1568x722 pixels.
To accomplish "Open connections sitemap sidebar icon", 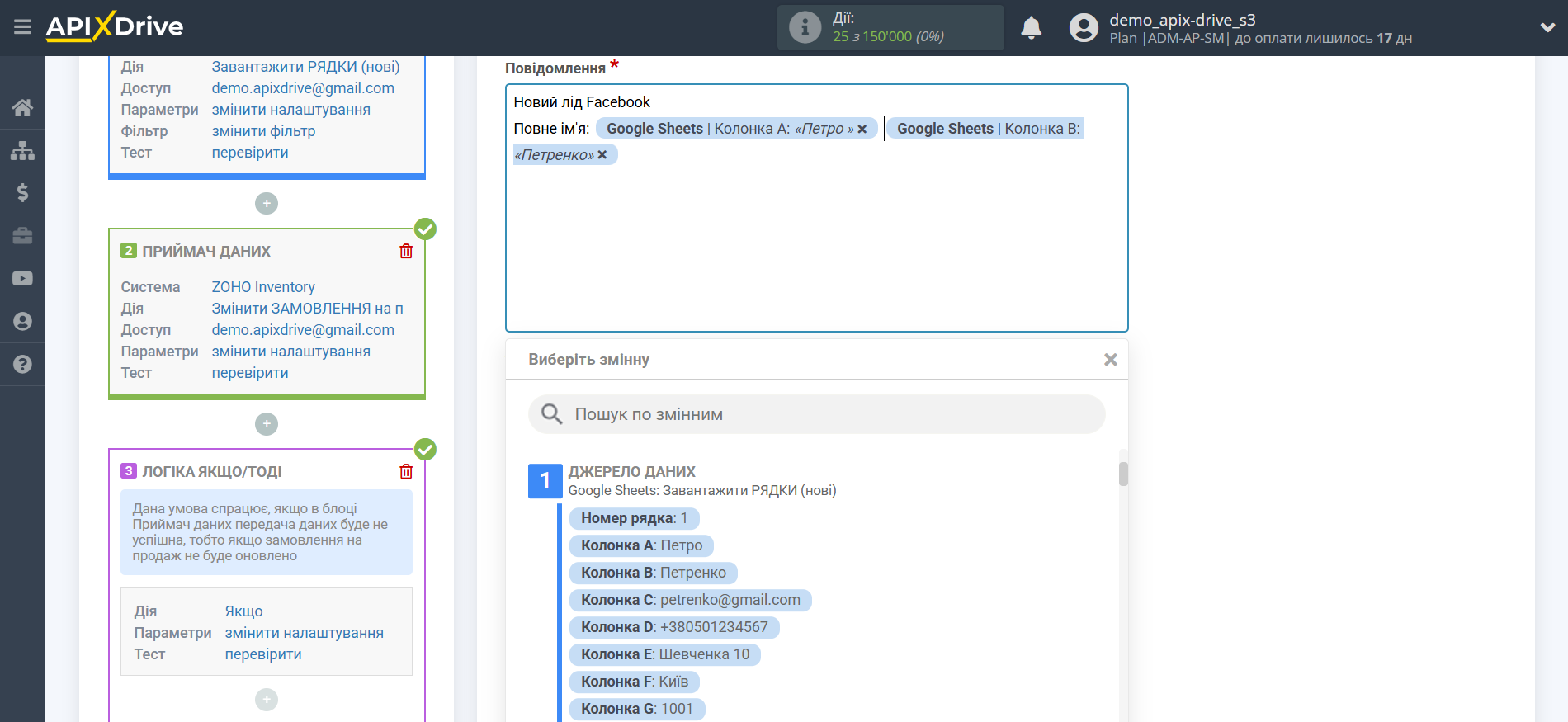I will point(22,150).
